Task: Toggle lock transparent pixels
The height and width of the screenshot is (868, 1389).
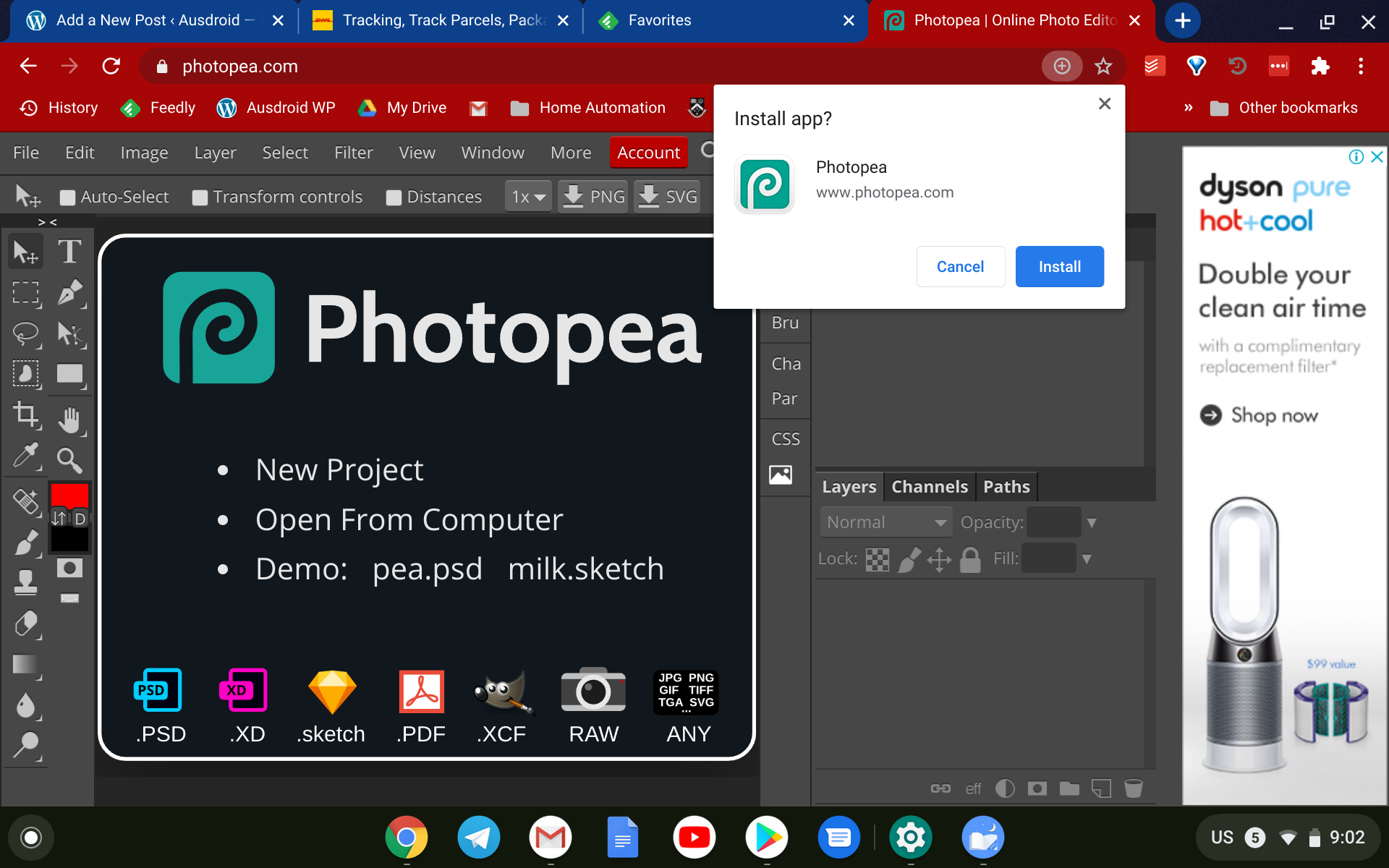Action: coord(878,559)
